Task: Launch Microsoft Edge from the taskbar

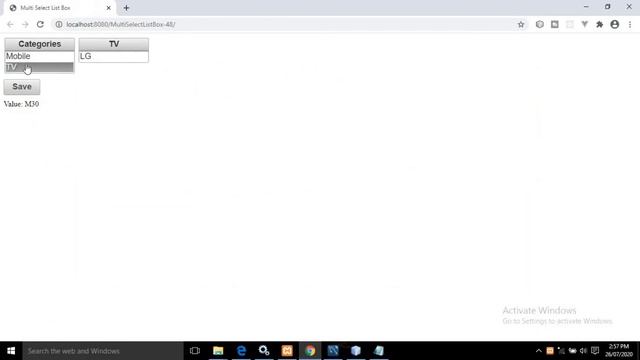Action: click(x=241, y=351)
